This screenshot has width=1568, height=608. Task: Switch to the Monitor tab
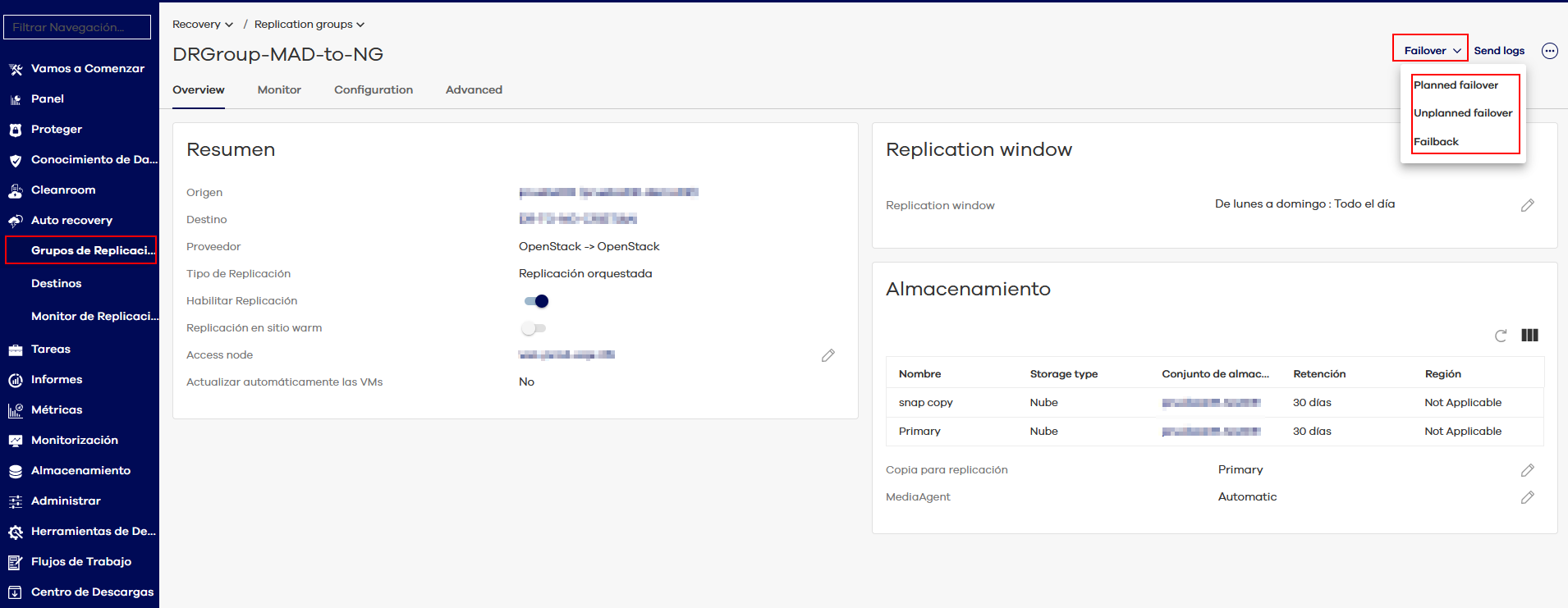coord(279,90)
